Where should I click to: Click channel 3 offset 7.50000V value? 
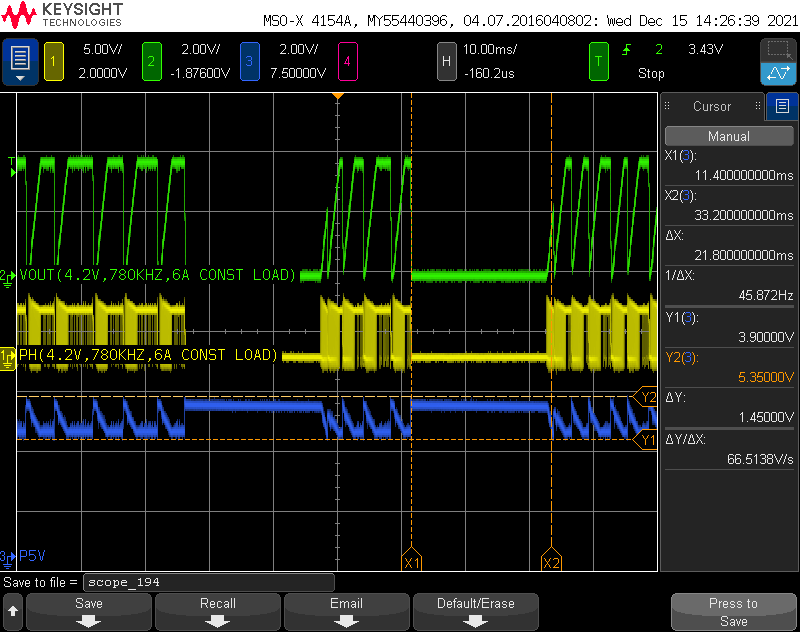coord(298,73)
